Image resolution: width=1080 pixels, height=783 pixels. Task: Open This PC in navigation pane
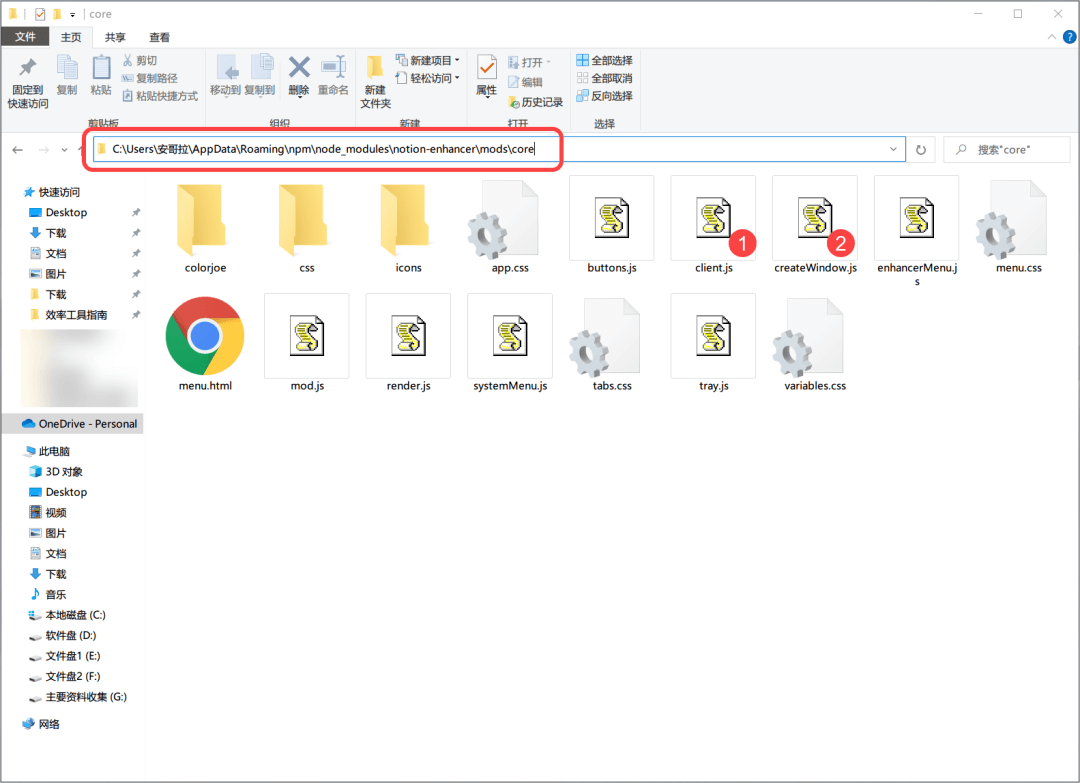click(48, 451)
